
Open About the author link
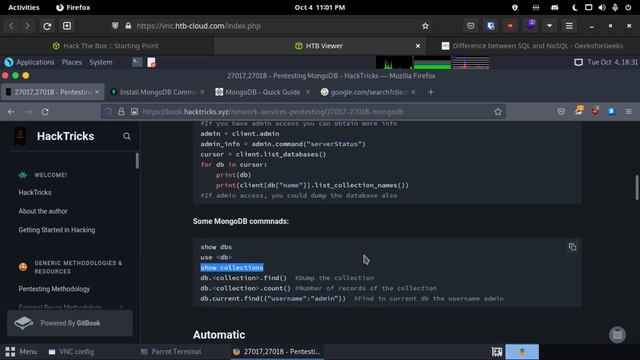[x=43, y=211]
